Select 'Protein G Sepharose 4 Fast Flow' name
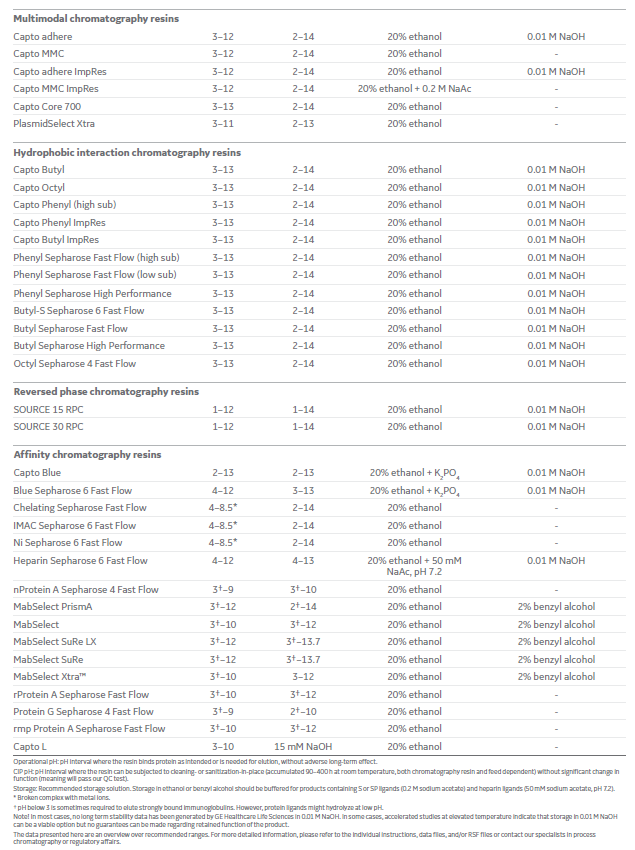Image resolution: width=635 pixels, height=850 pixels. pos(84,711)
